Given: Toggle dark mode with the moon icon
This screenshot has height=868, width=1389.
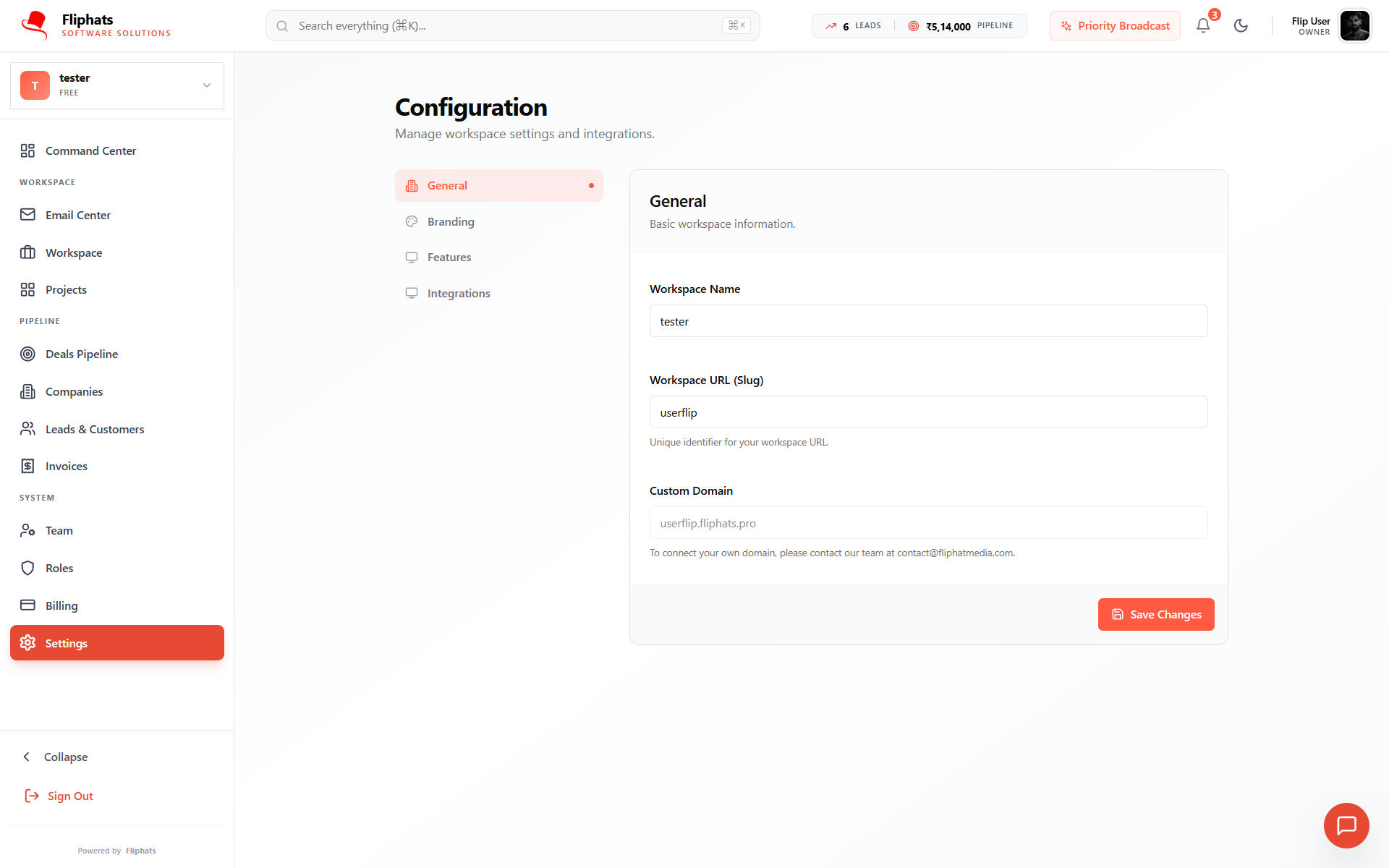Looking at the screenshot, I should point(1241,26).
